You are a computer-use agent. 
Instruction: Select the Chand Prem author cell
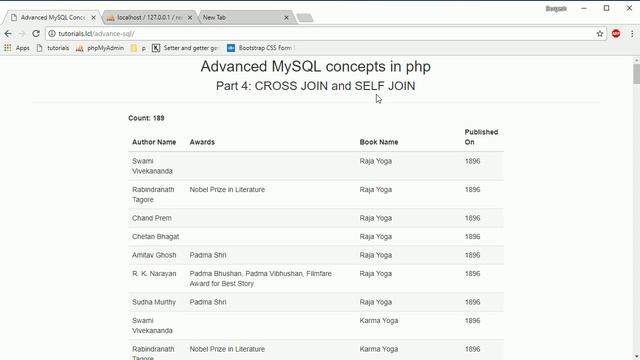[x=152, y=218]
